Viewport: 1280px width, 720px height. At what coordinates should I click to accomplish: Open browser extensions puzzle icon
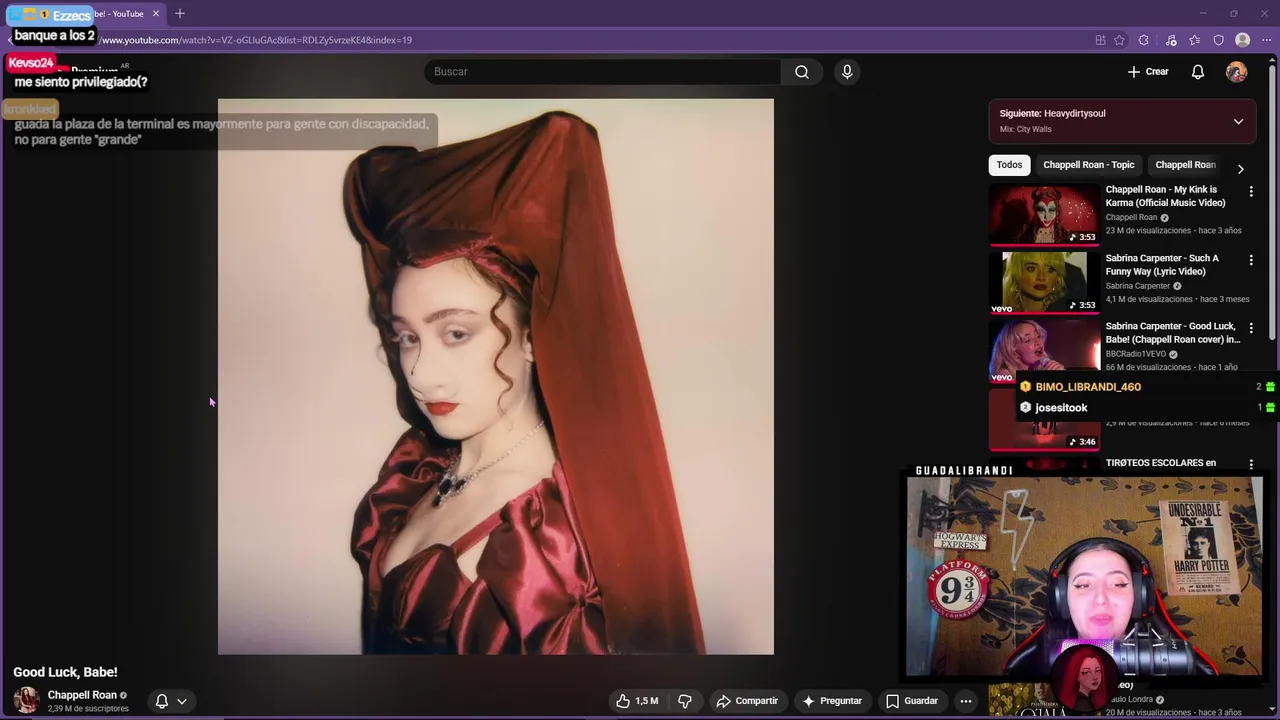(x=1144, y=40)
